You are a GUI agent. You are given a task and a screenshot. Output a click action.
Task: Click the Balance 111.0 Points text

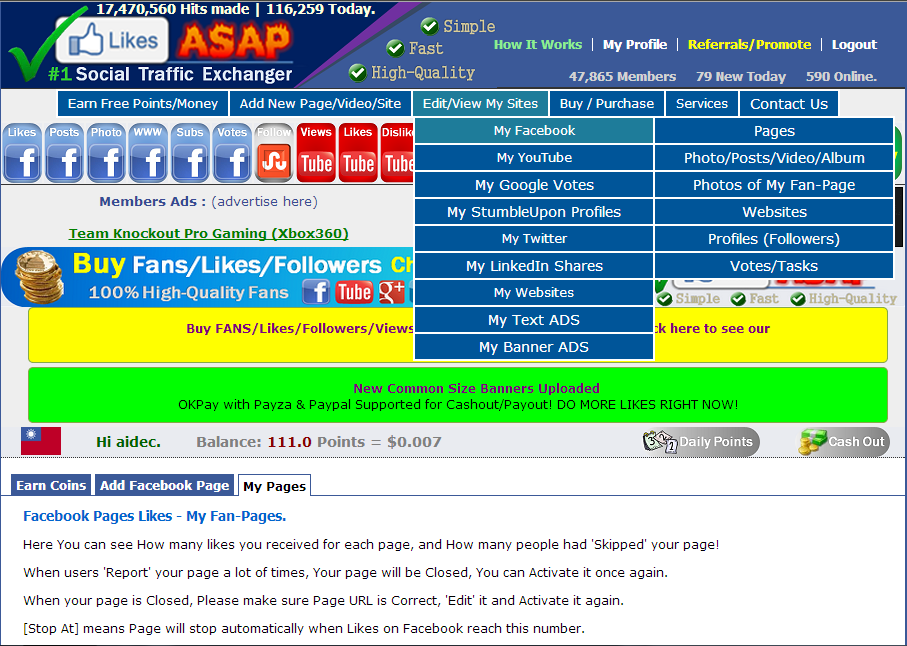pos(318,442)
